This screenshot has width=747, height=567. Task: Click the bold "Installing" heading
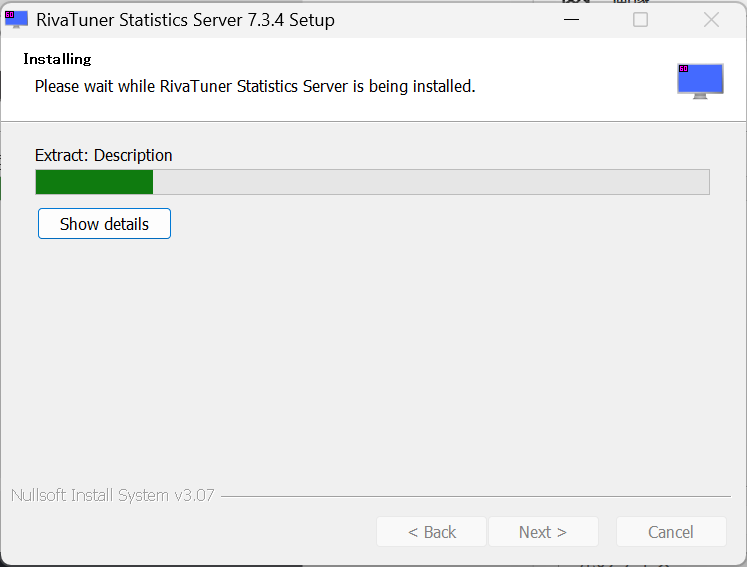(57, 59)
